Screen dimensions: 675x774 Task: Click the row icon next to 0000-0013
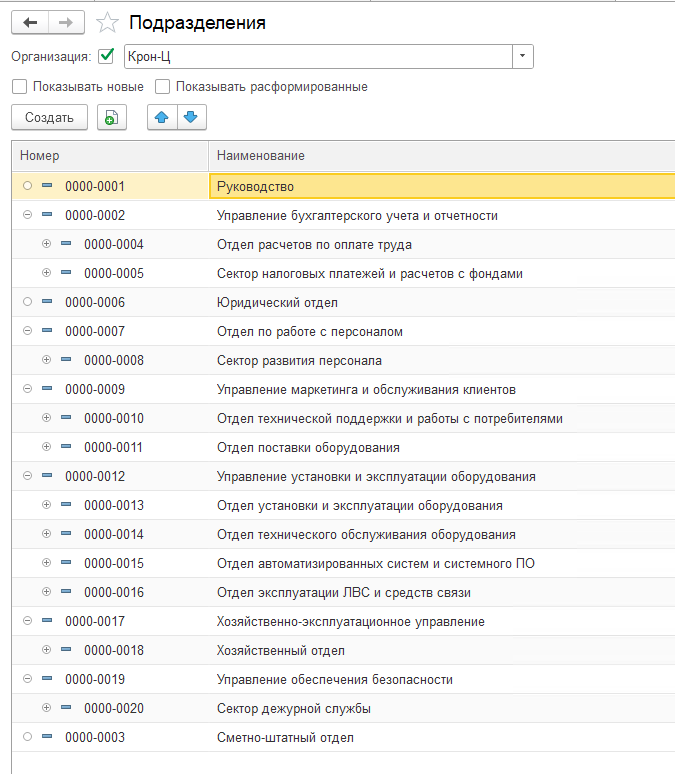66,505
